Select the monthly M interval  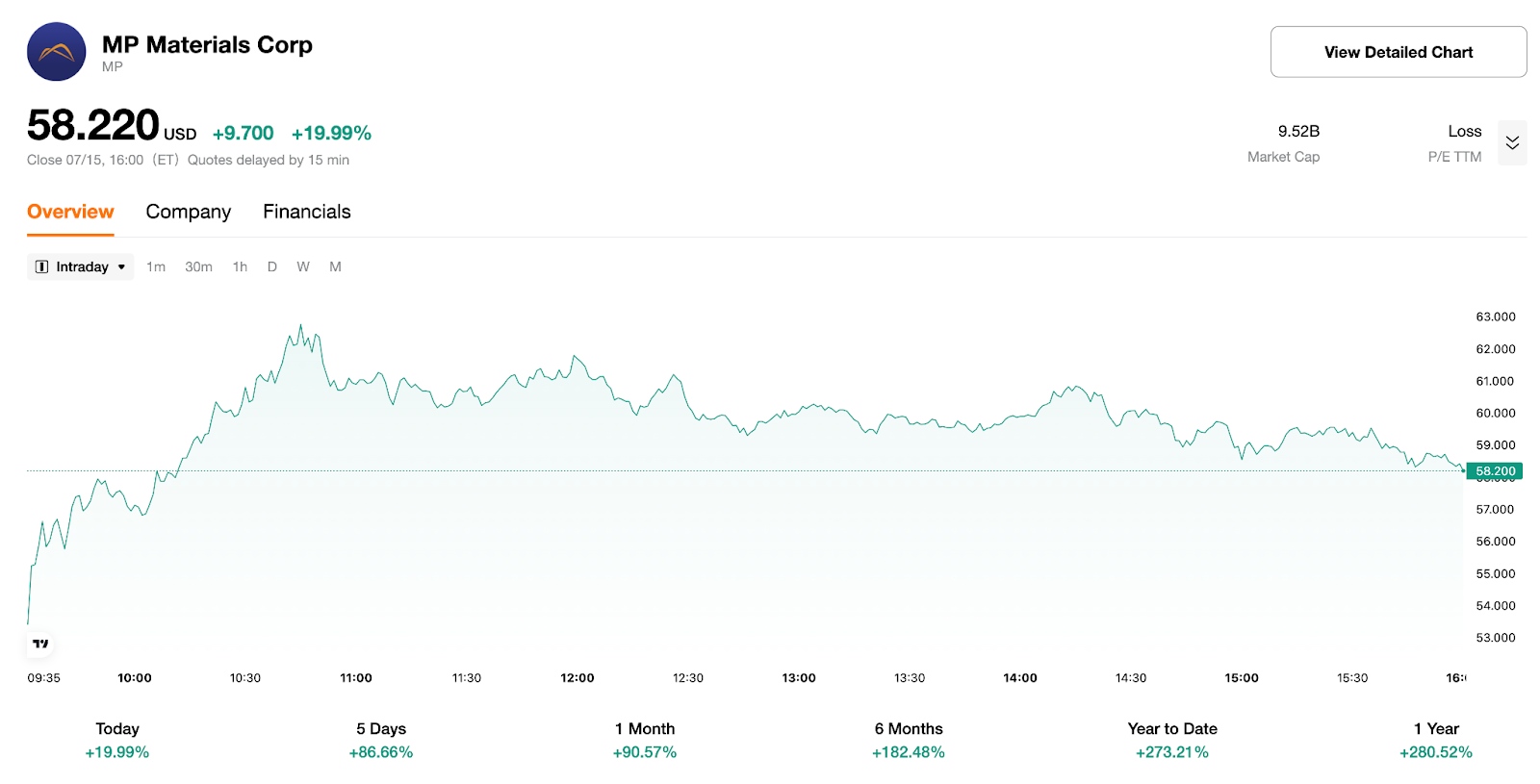(x=335, y=266)
